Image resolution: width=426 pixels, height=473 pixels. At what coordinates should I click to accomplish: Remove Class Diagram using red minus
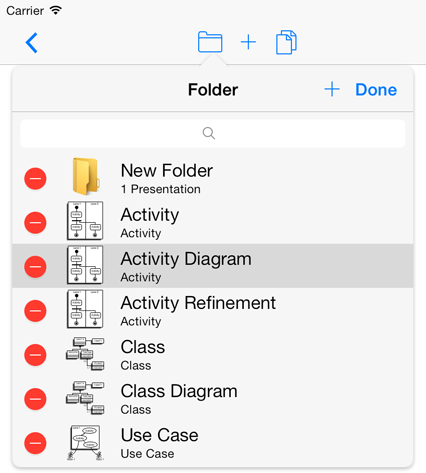pyautogui.click(x=35, y=399)
